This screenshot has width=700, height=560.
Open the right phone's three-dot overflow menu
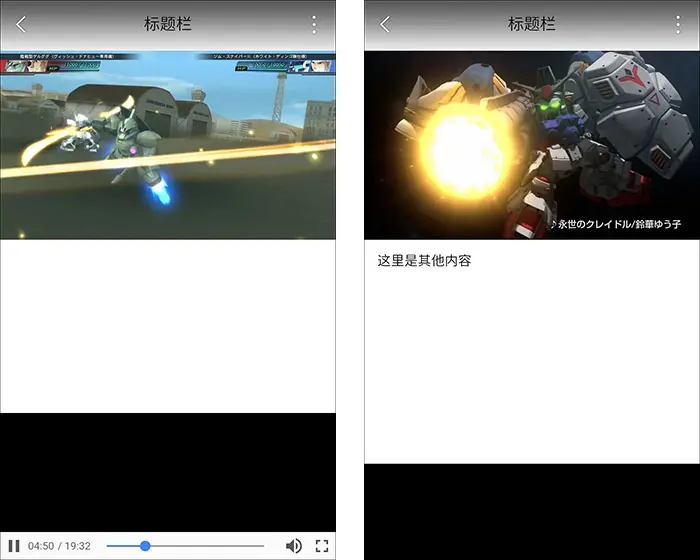(x=678, y=25)
